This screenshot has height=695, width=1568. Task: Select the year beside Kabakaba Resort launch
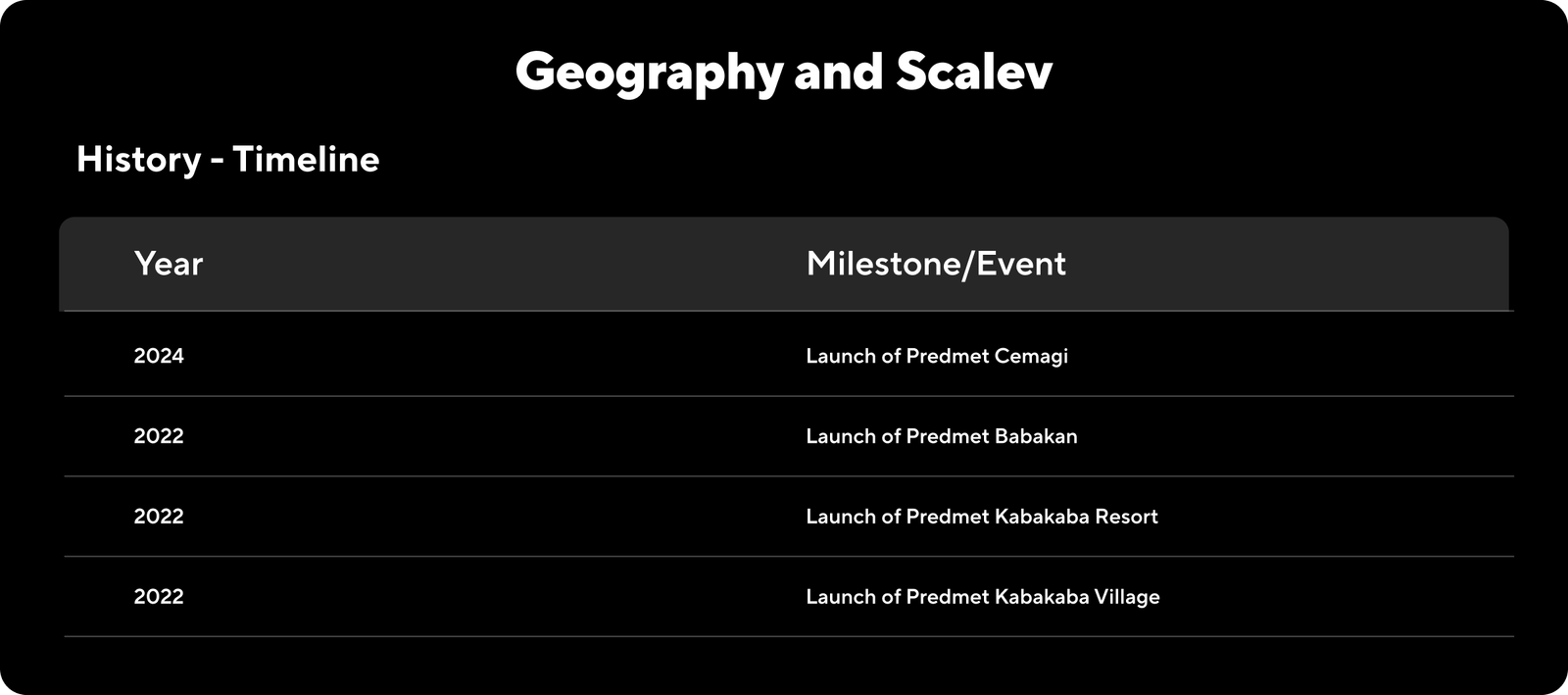[x=159, y=517]
